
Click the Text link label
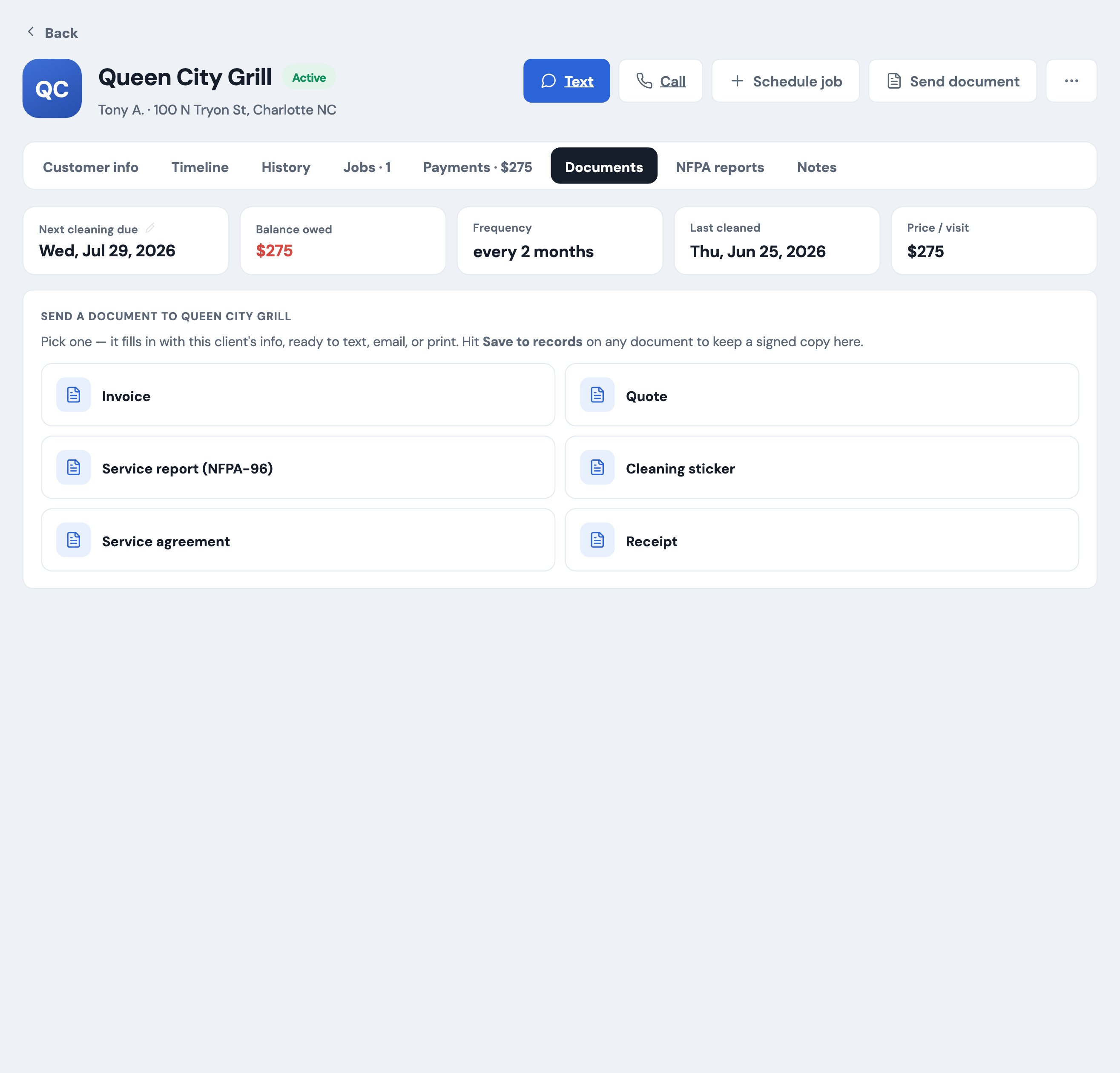579,82
